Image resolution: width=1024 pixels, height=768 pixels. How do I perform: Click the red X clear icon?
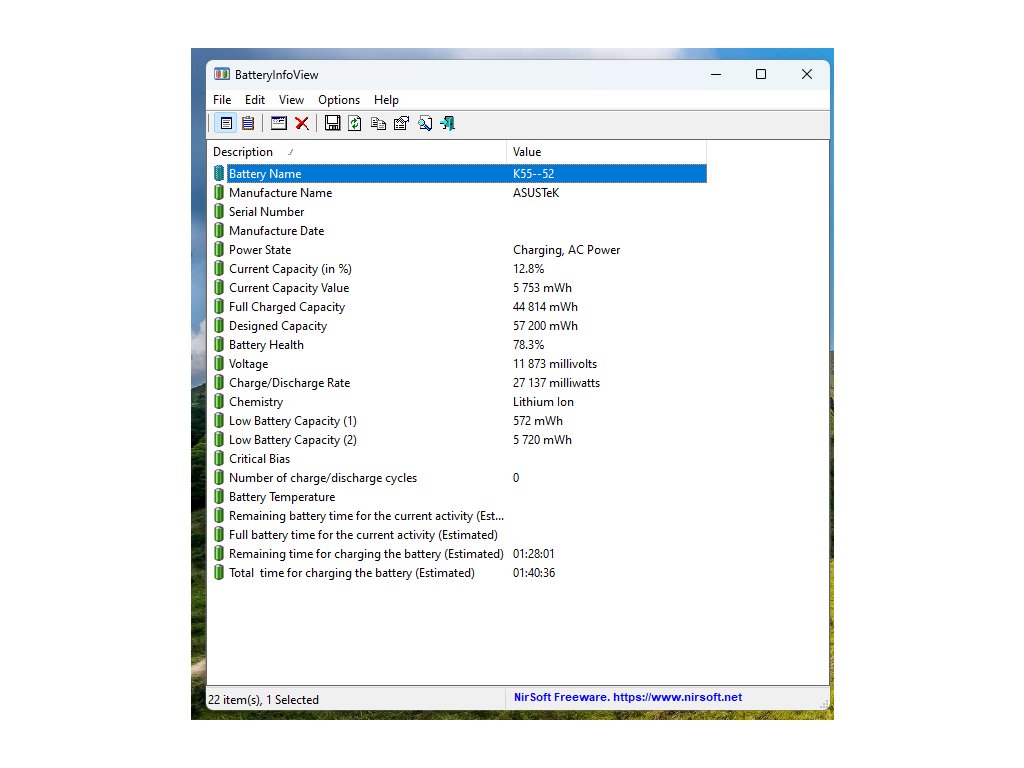302,123
